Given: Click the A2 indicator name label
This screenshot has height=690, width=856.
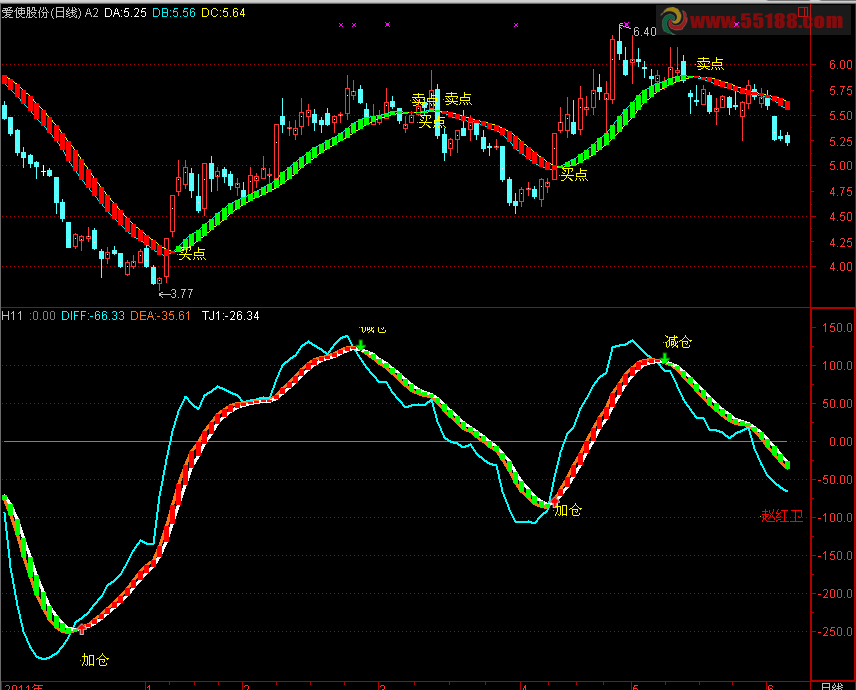Looking at the screenshot, I should pos(92,13).
